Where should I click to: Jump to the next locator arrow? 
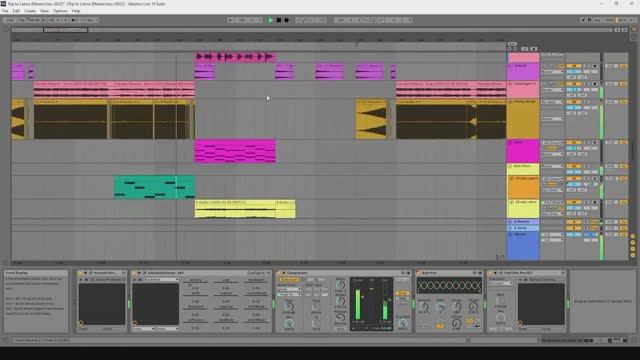point(515,49)
